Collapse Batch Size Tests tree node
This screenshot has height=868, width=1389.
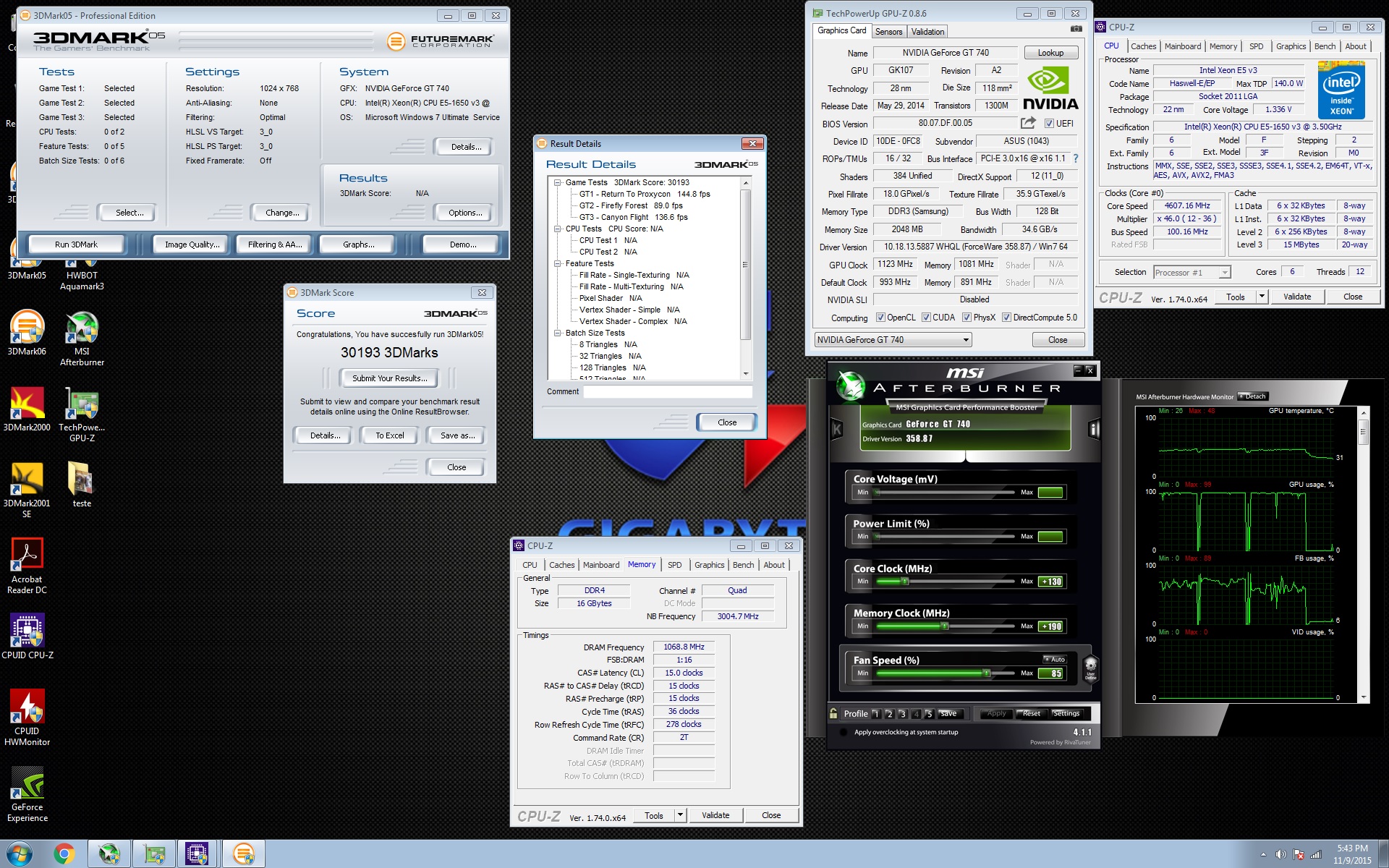[x=558, y=333]
